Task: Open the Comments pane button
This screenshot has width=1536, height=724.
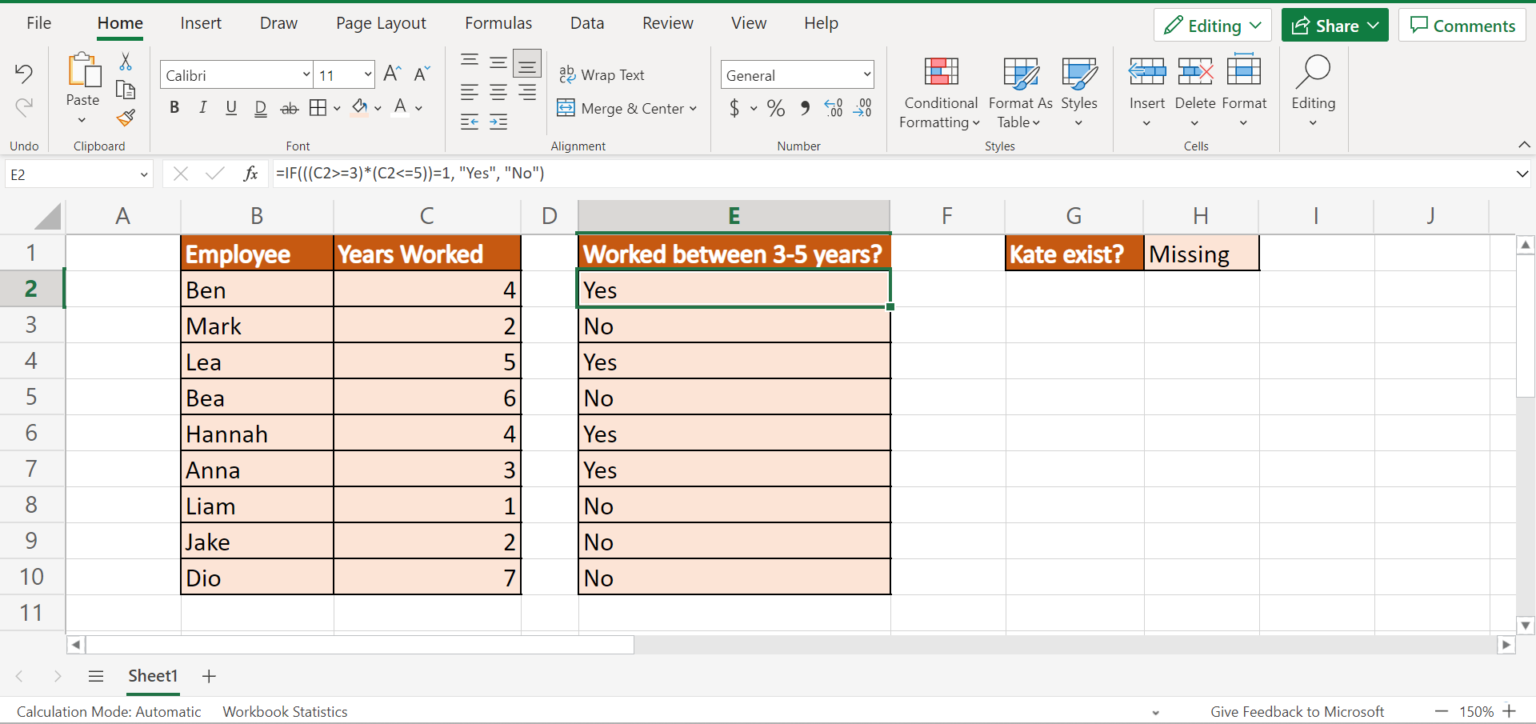Action: pyautogui.click(x=1462, y=26)
